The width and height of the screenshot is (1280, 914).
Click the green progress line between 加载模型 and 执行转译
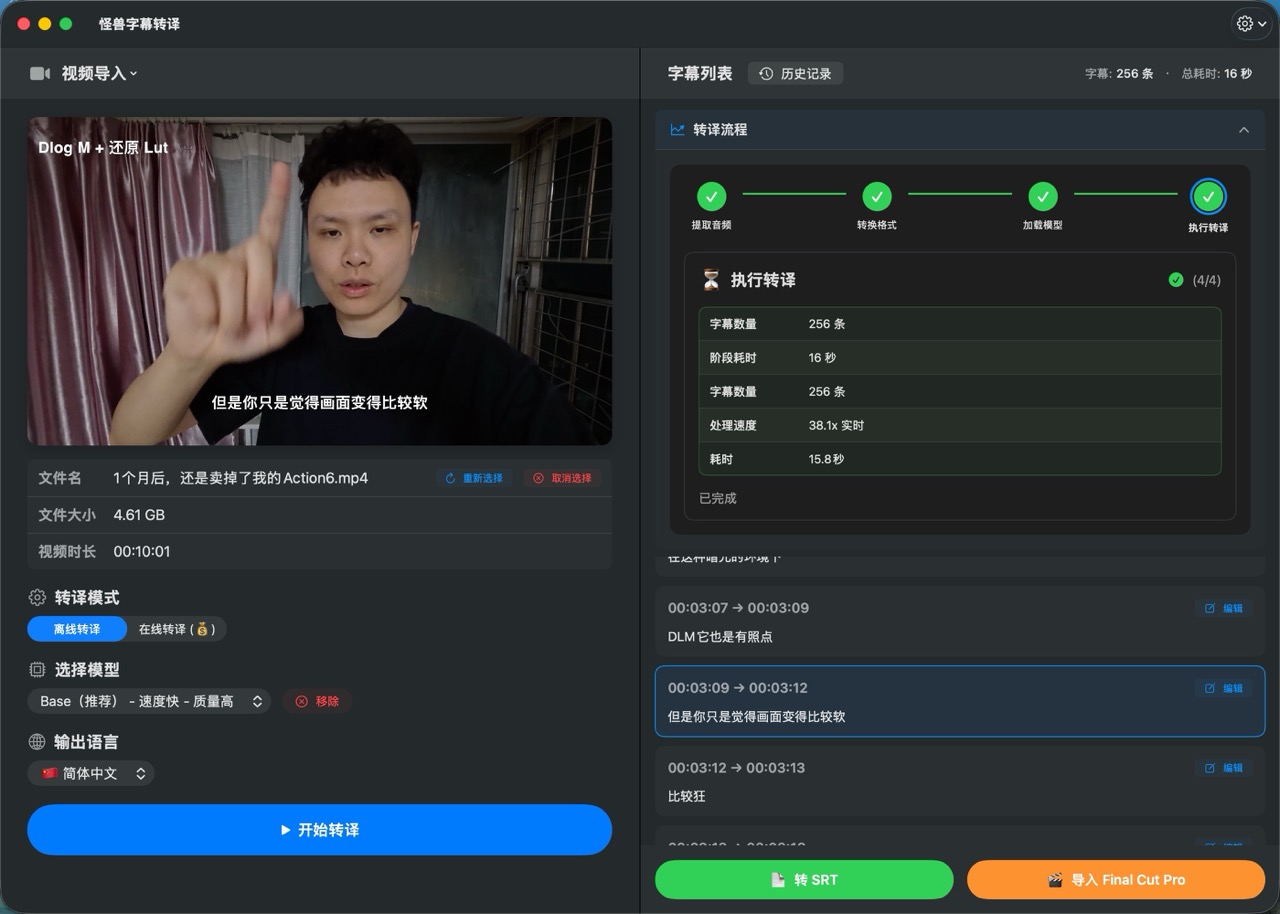(1125, 196)
